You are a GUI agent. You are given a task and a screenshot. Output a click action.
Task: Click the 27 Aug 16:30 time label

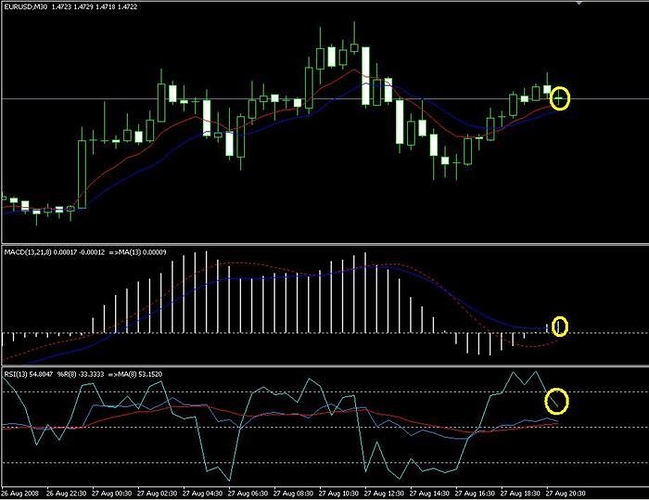[475, 493]
